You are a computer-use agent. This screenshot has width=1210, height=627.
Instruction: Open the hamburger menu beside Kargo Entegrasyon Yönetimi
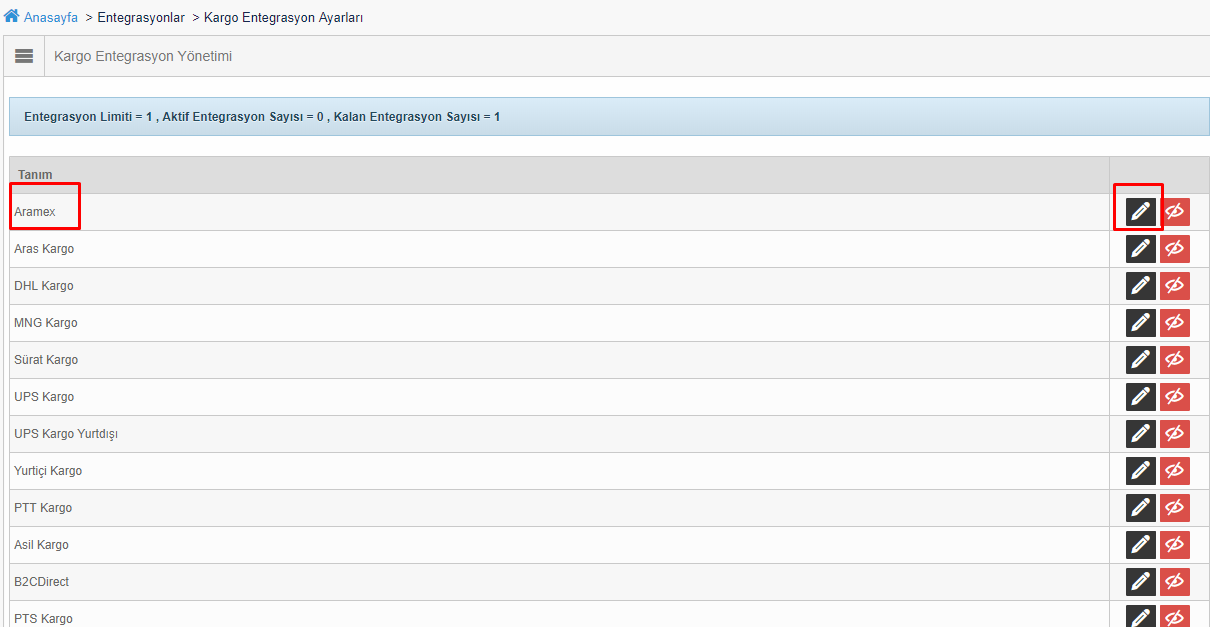[x=24, y=56]
